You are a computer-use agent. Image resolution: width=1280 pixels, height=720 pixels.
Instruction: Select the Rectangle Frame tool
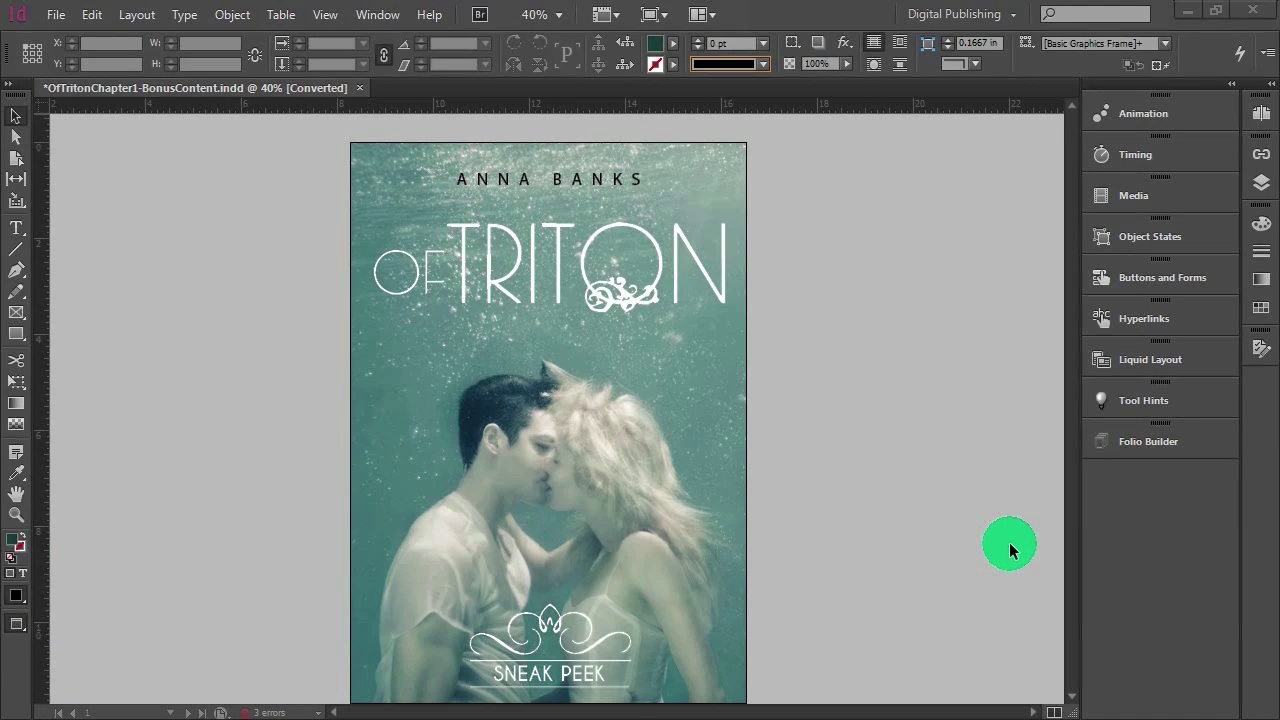point(16,312)
